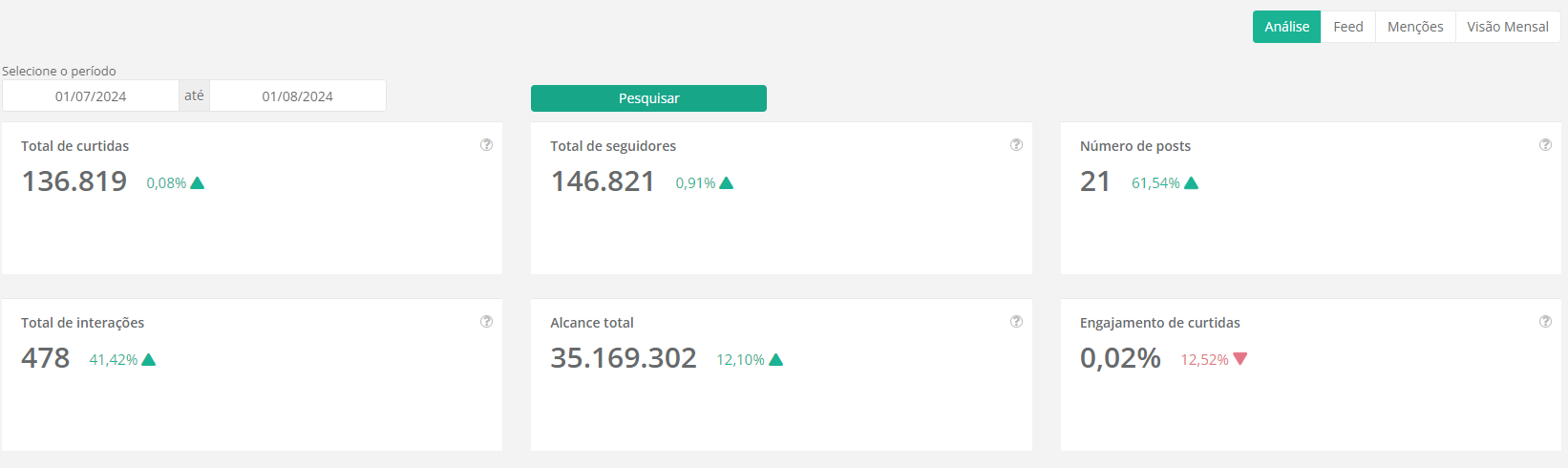
Task: Open the Feed tab
Action: tap(1347, 27)
